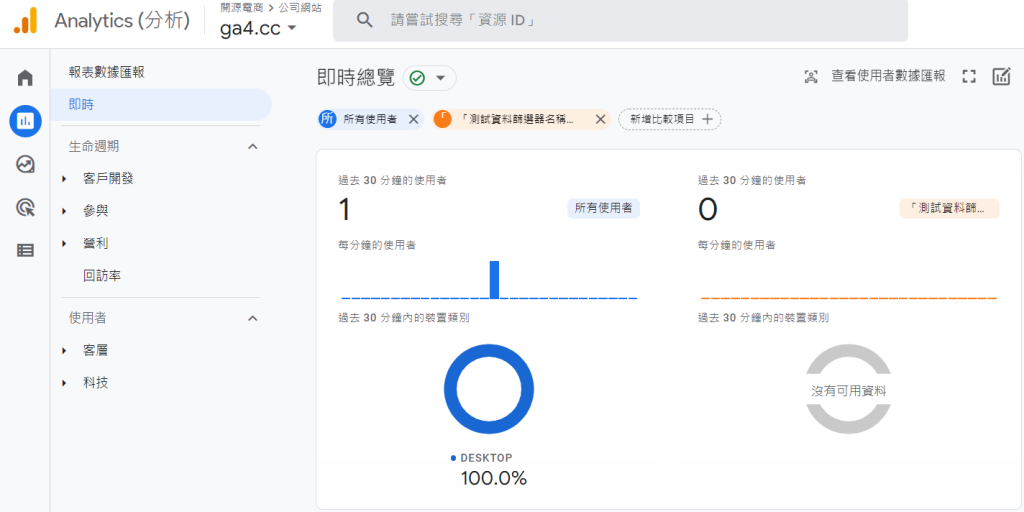Click 新增比較項目 button
1024x512 pixels.
pos(669,120)
